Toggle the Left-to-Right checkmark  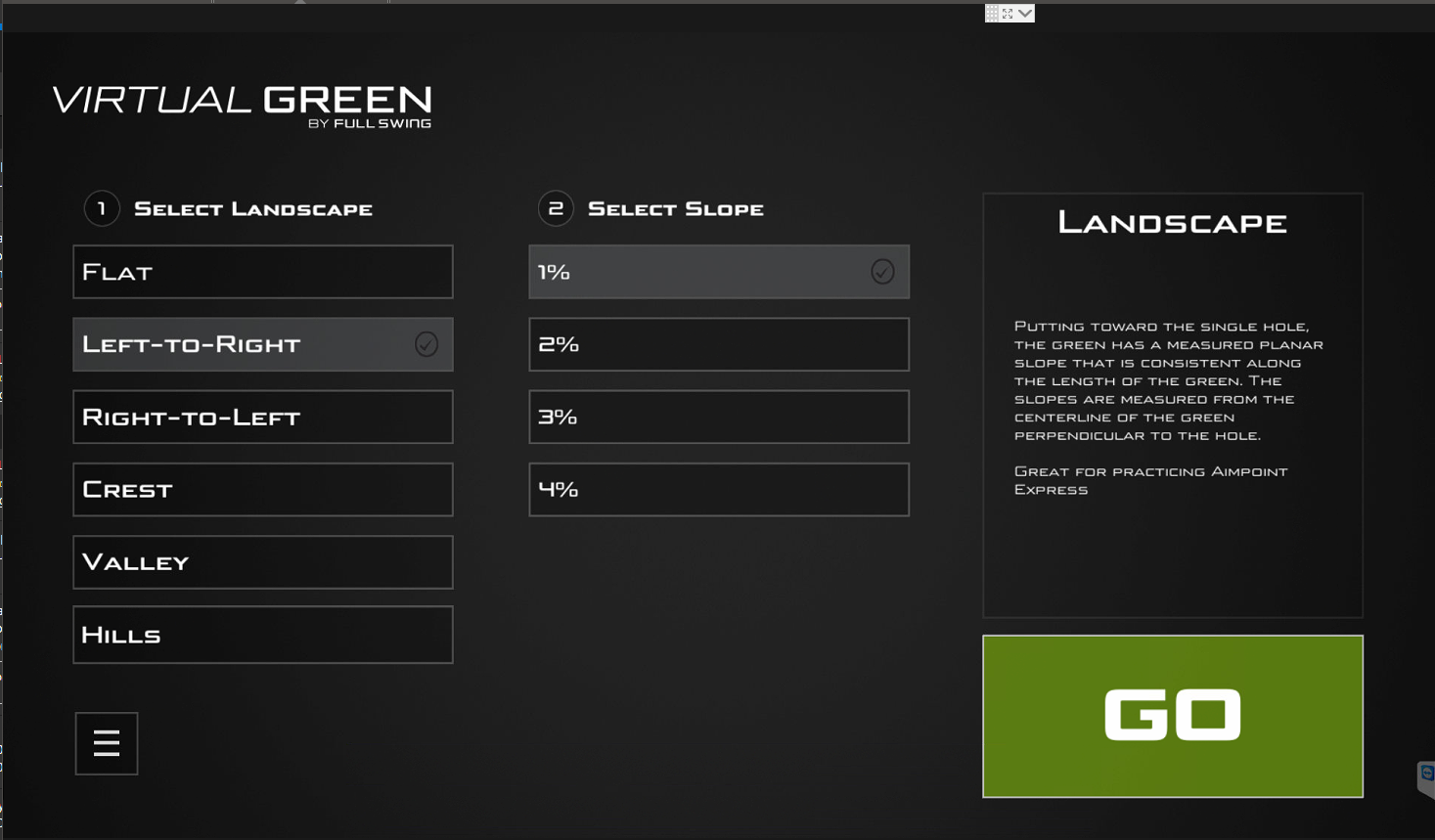(x=426, y=344)
